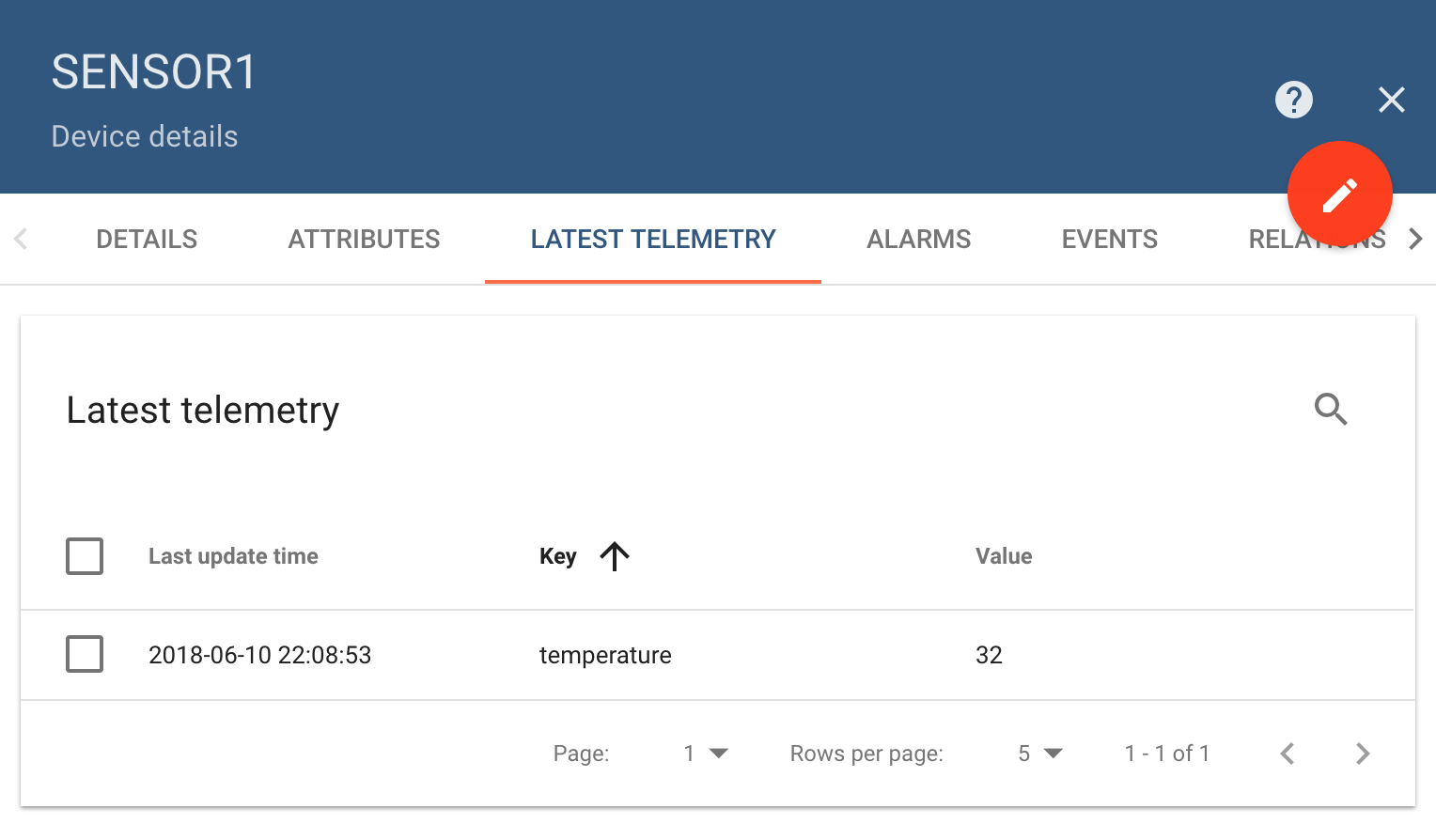Check the temperature row checkbox
The image size is (1436, 840).
coord(84,655)
